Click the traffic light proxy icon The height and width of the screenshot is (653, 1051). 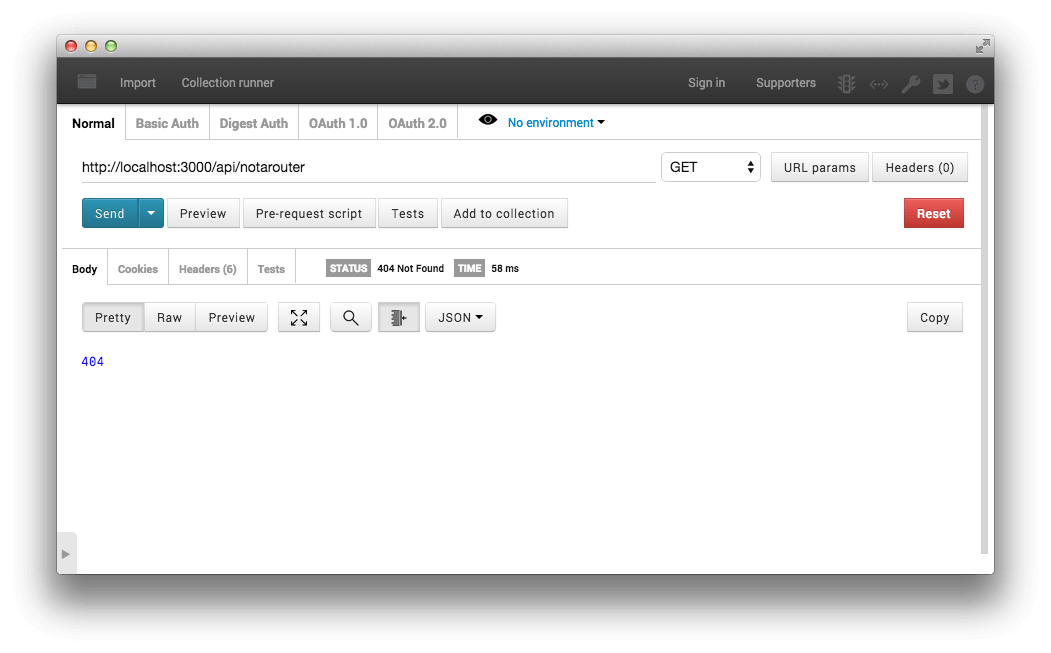coord(846,83)
